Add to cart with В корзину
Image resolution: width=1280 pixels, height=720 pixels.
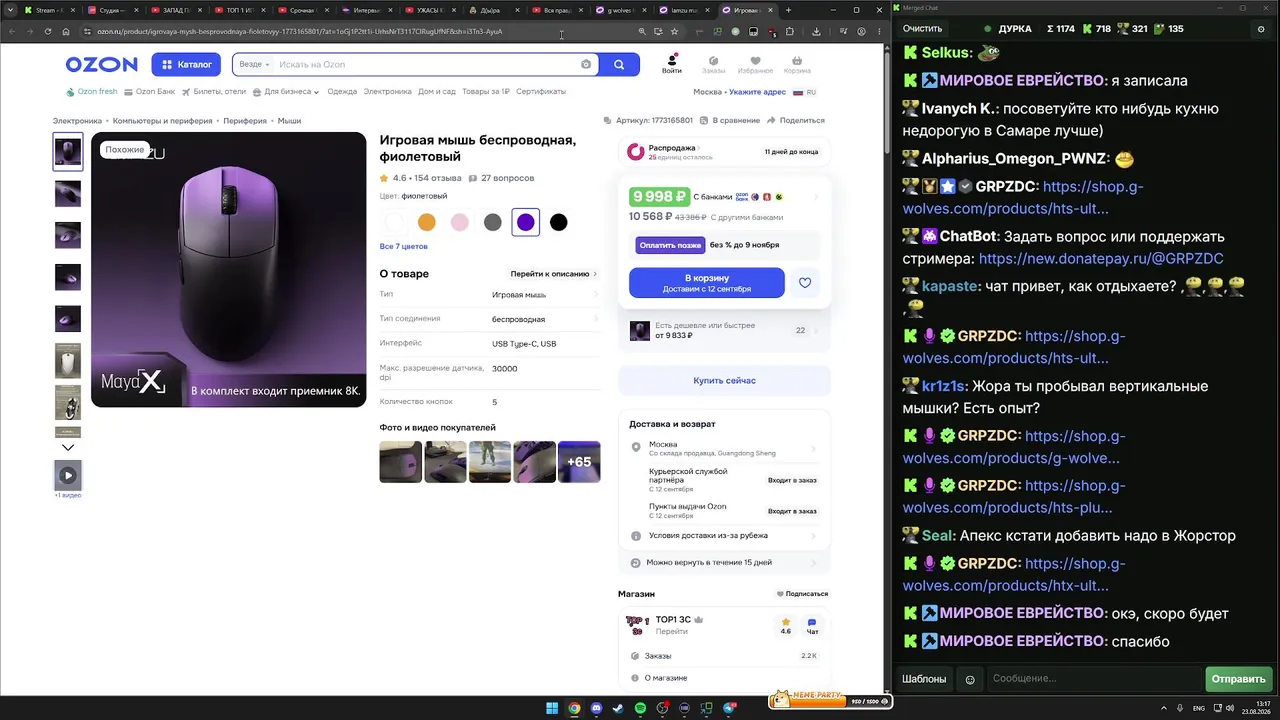click(x=707, y=283)
